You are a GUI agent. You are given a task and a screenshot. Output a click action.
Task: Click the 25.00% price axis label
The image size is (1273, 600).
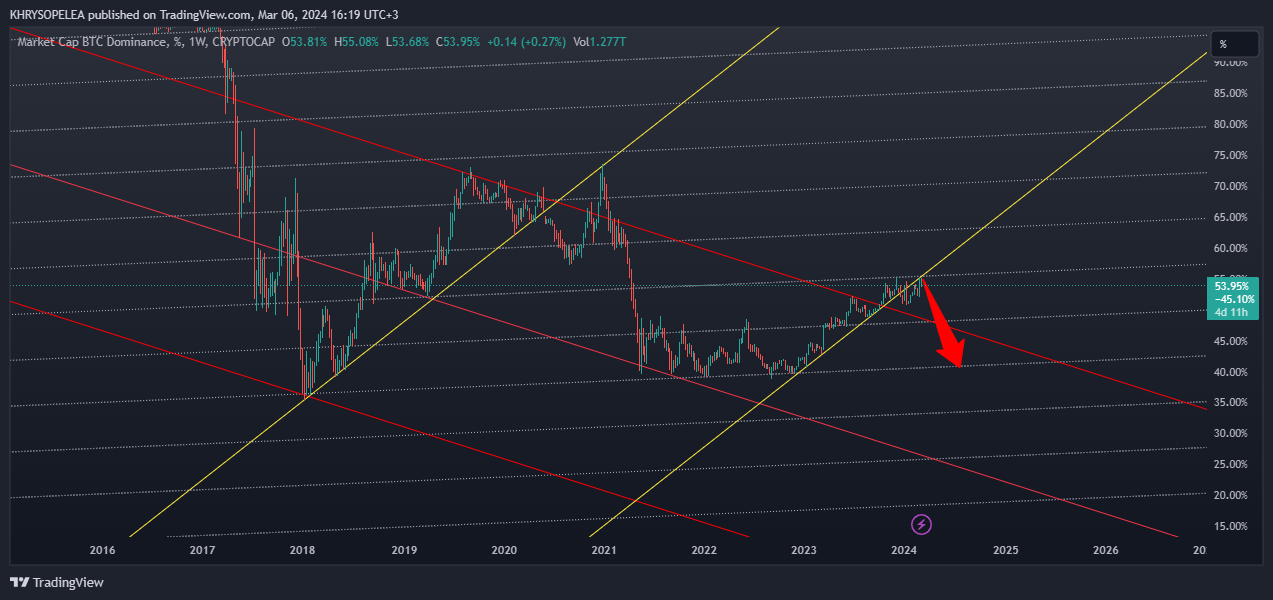[1230, 464]
